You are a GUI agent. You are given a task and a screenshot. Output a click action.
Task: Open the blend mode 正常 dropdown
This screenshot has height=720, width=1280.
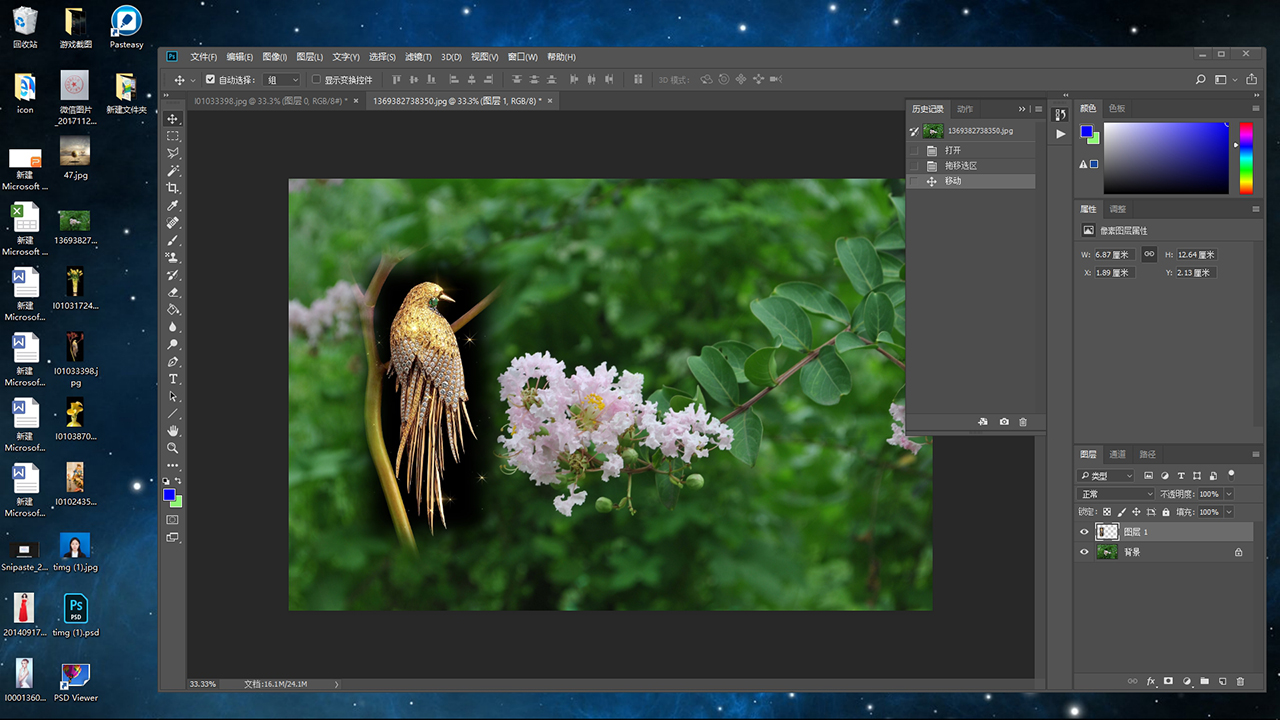(1115, 494)
